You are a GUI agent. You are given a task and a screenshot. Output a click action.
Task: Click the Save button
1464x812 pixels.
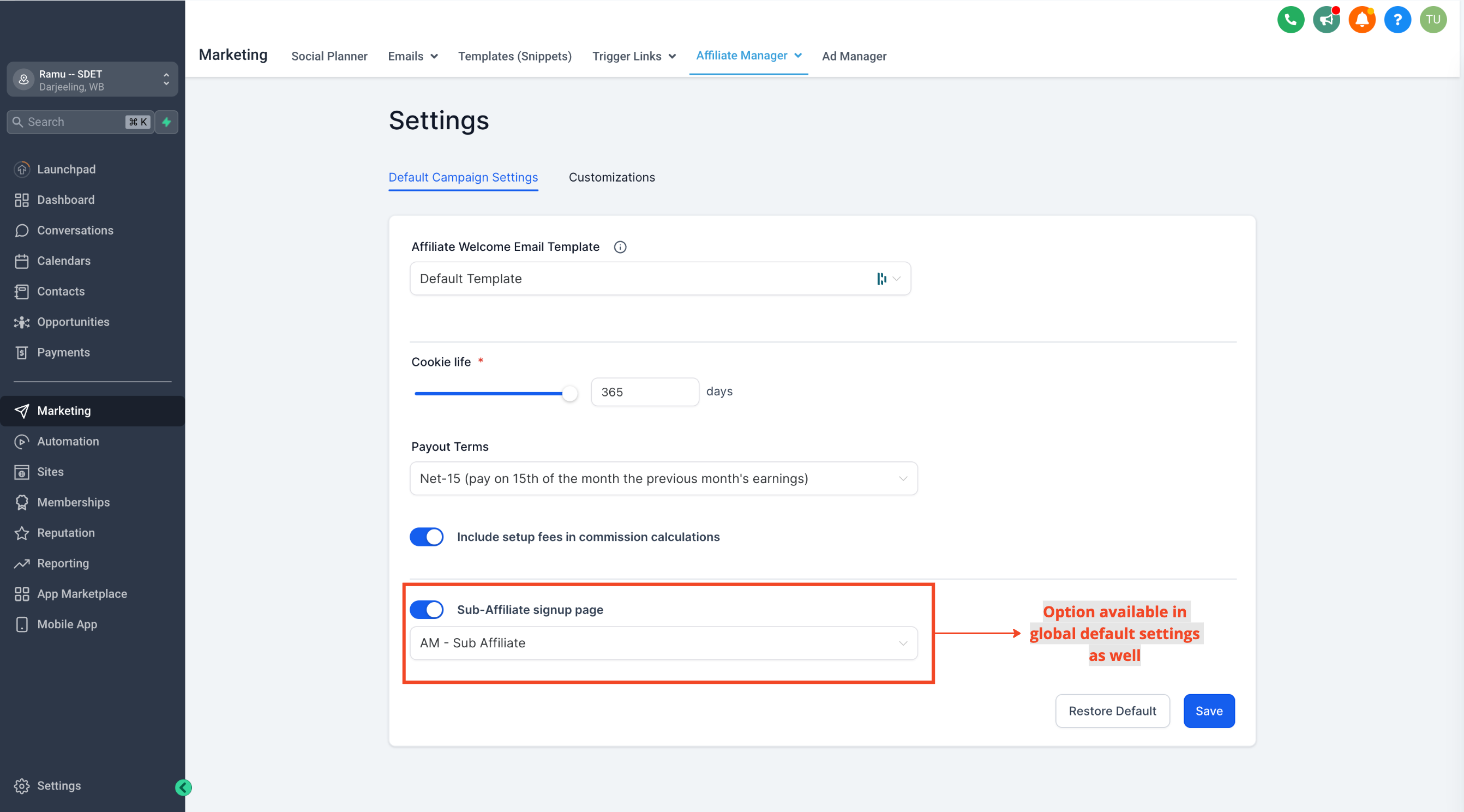[1208, 710]
